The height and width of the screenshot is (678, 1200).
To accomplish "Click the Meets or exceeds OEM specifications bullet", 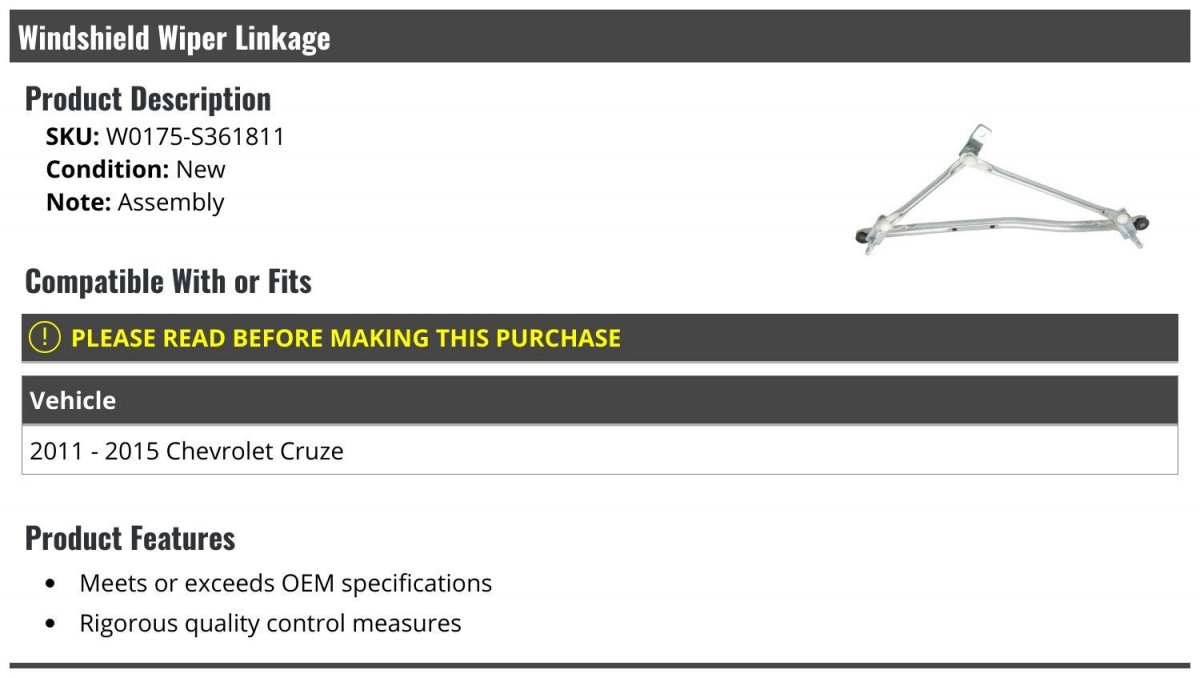I will point(286,583).
